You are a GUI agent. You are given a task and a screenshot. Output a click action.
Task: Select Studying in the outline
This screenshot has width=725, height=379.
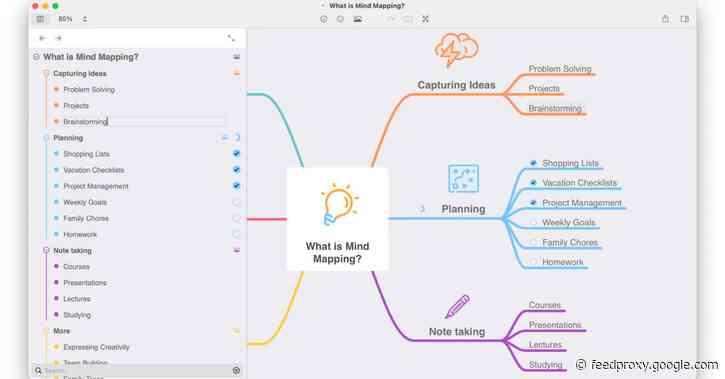tap(77, 315)
